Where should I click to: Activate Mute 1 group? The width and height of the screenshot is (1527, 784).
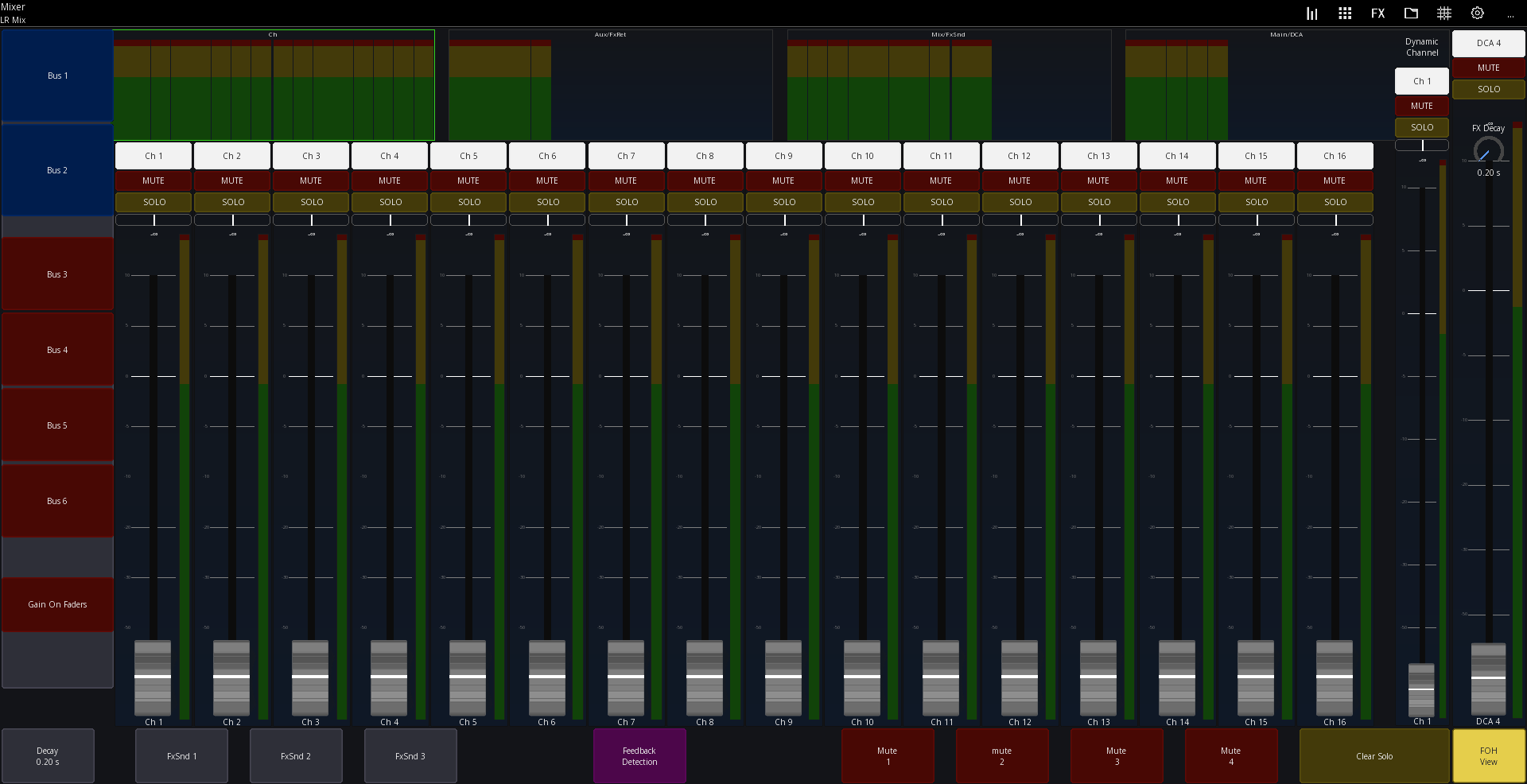pyautogui.click(x=888, y=756)
